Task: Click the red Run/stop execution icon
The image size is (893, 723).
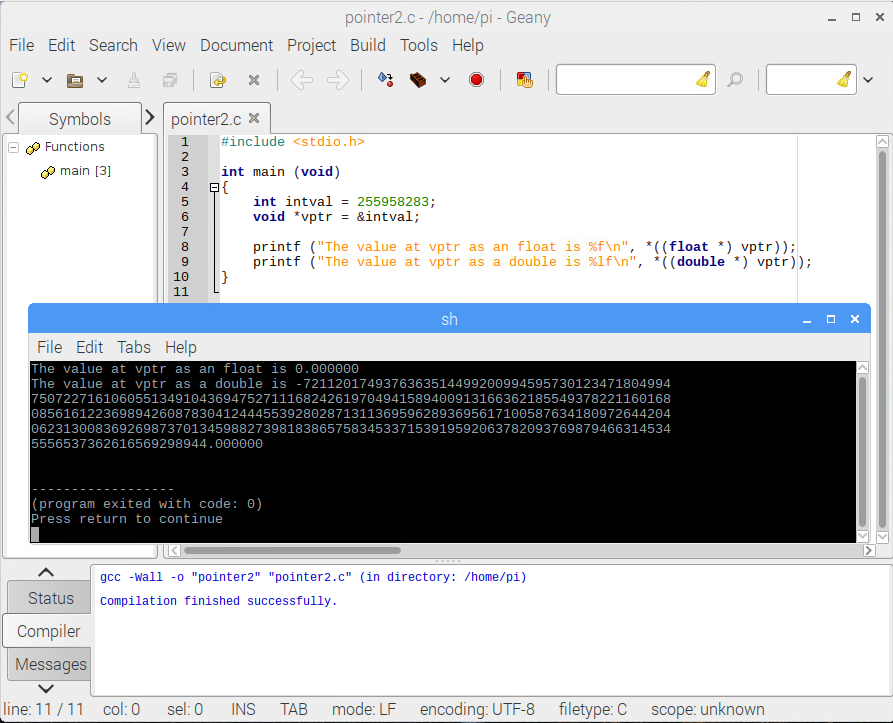Action: click(x=476, y=80)
